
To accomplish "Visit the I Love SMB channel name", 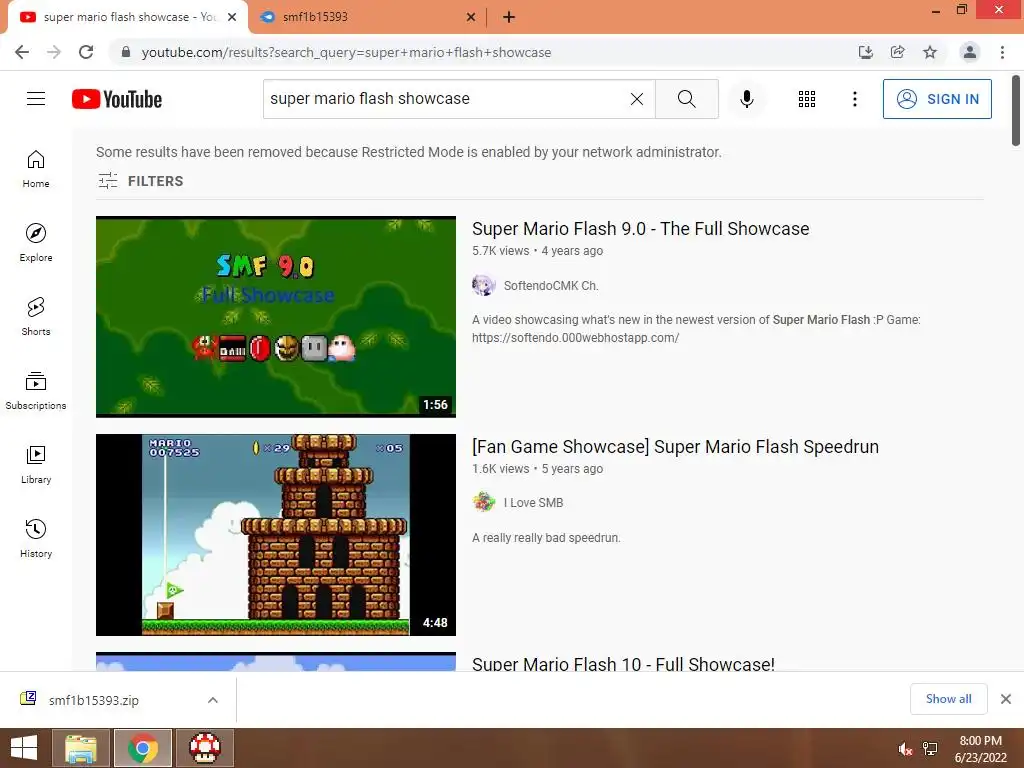I will (x=533, y=502).
